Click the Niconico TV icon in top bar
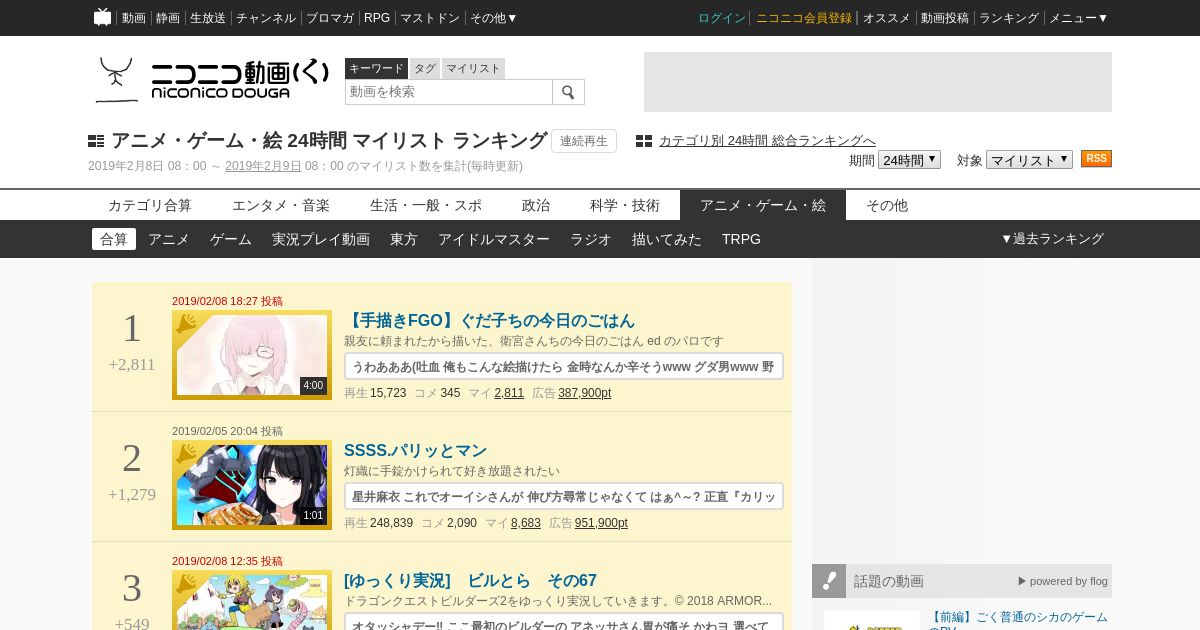The width and height of the screenshot is (1200, 630). click(x=102, y=17)
